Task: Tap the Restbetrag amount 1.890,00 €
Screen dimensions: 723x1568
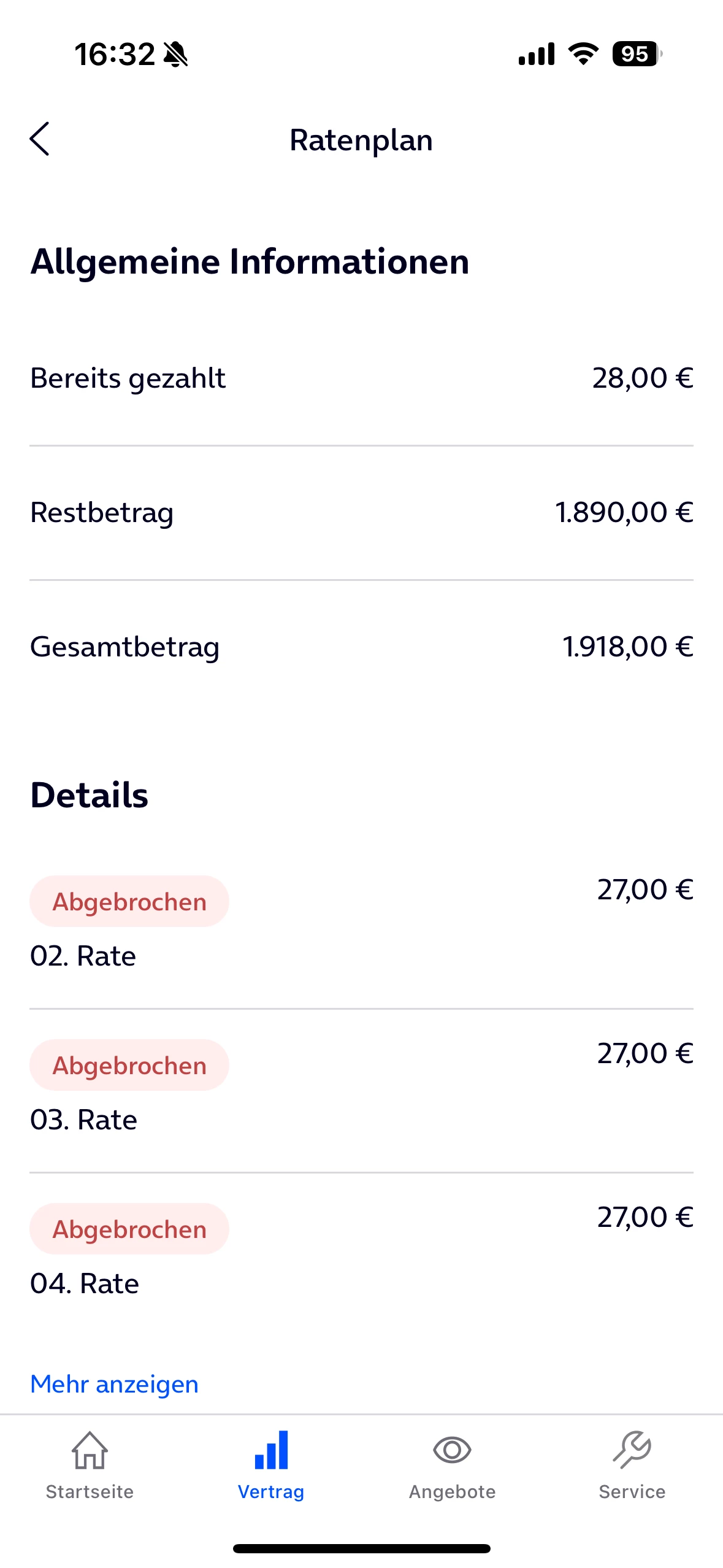Action: click(624, 512)
